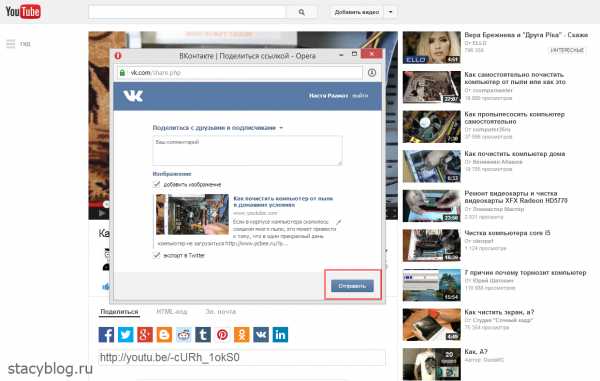The height and width of the screenshot is (381, 600).
Task: Share via the Google Plus icon
Action: pos(145,335)
